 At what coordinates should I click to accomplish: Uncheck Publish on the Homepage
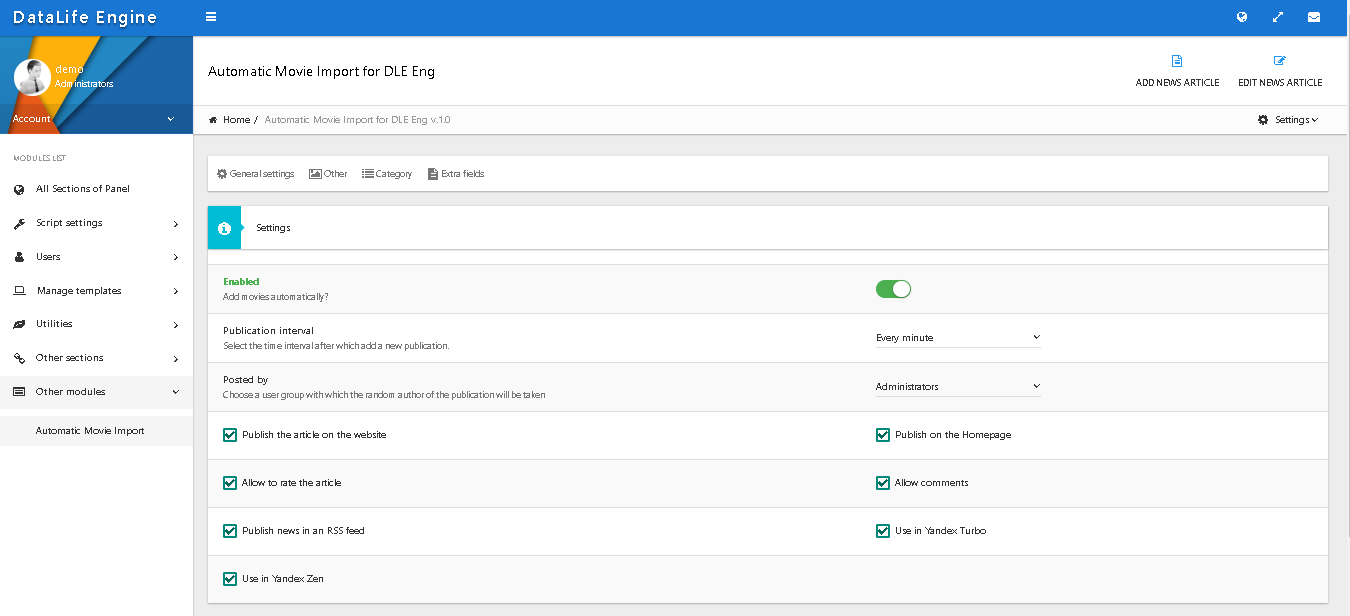[x=883, y=435]
